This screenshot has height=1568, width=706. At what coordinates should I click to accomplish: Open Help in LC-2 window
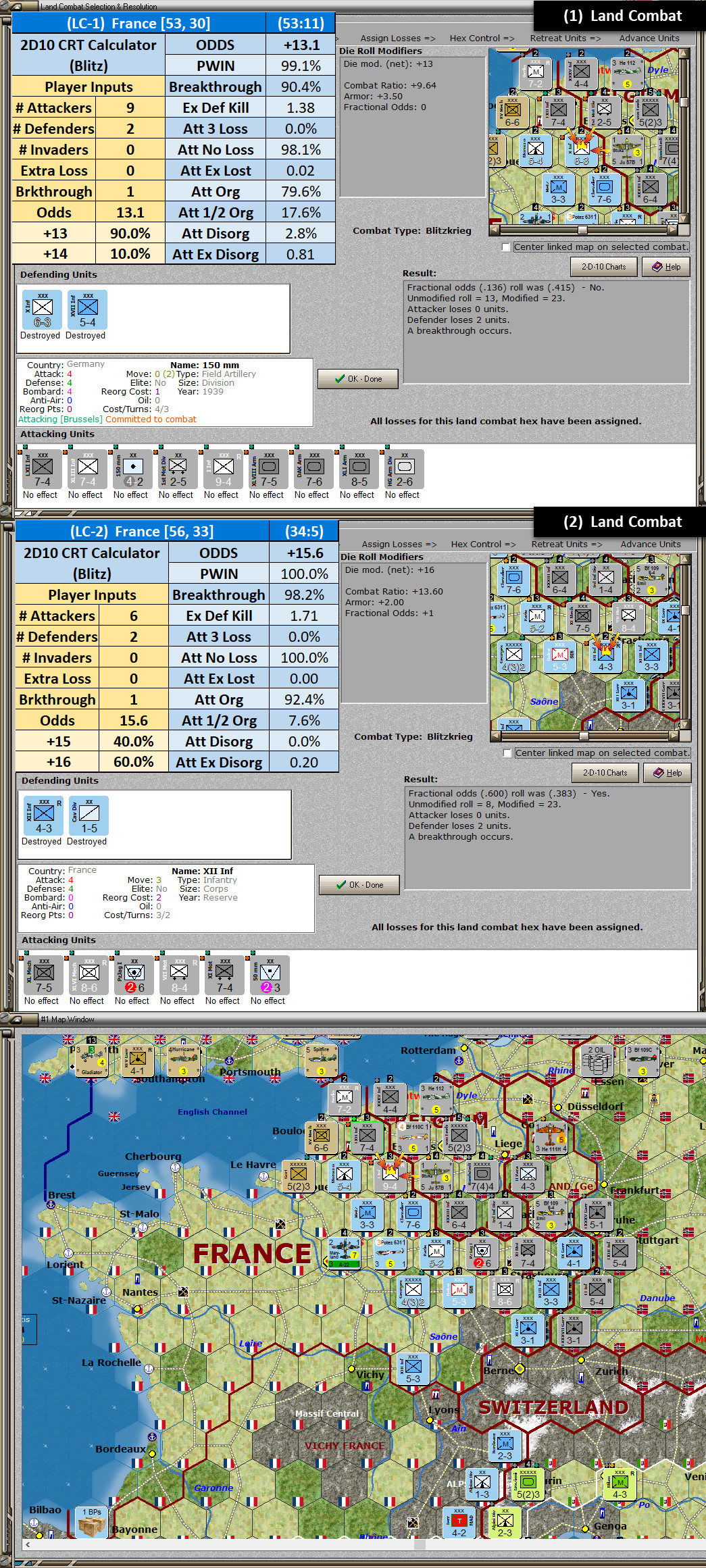click(667, 773)
